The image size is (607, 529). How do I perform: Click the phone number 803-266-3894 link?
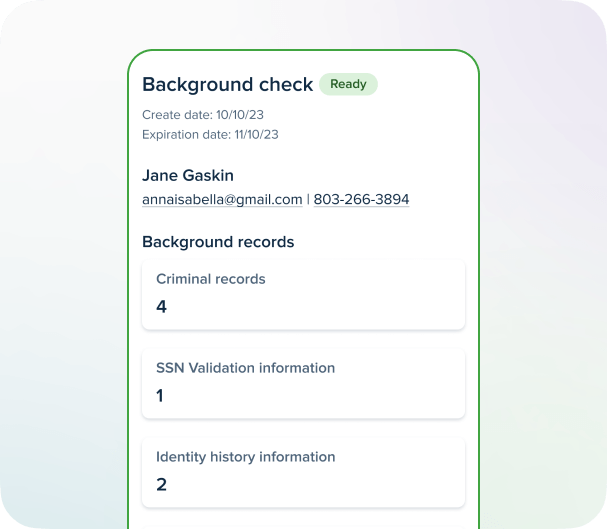click(x=361, y=200)
